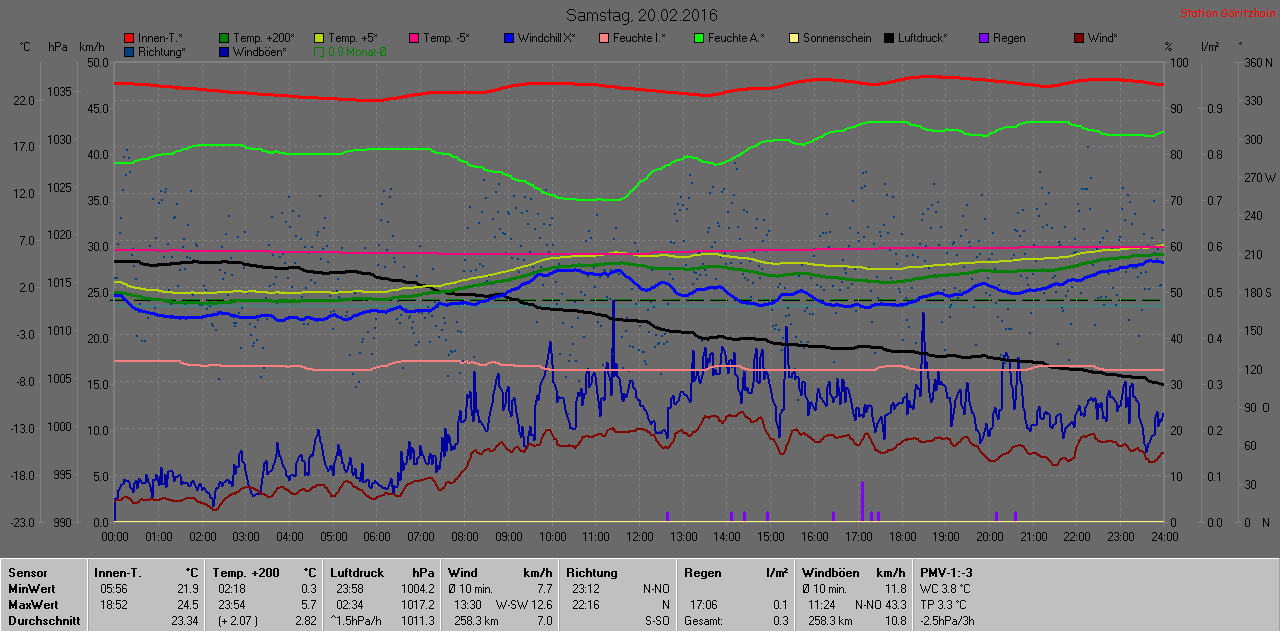The height and width of the screenshot is (631, 1280).
Task: Click the PMV-1:-3 header in table
Action: [946, 573]
